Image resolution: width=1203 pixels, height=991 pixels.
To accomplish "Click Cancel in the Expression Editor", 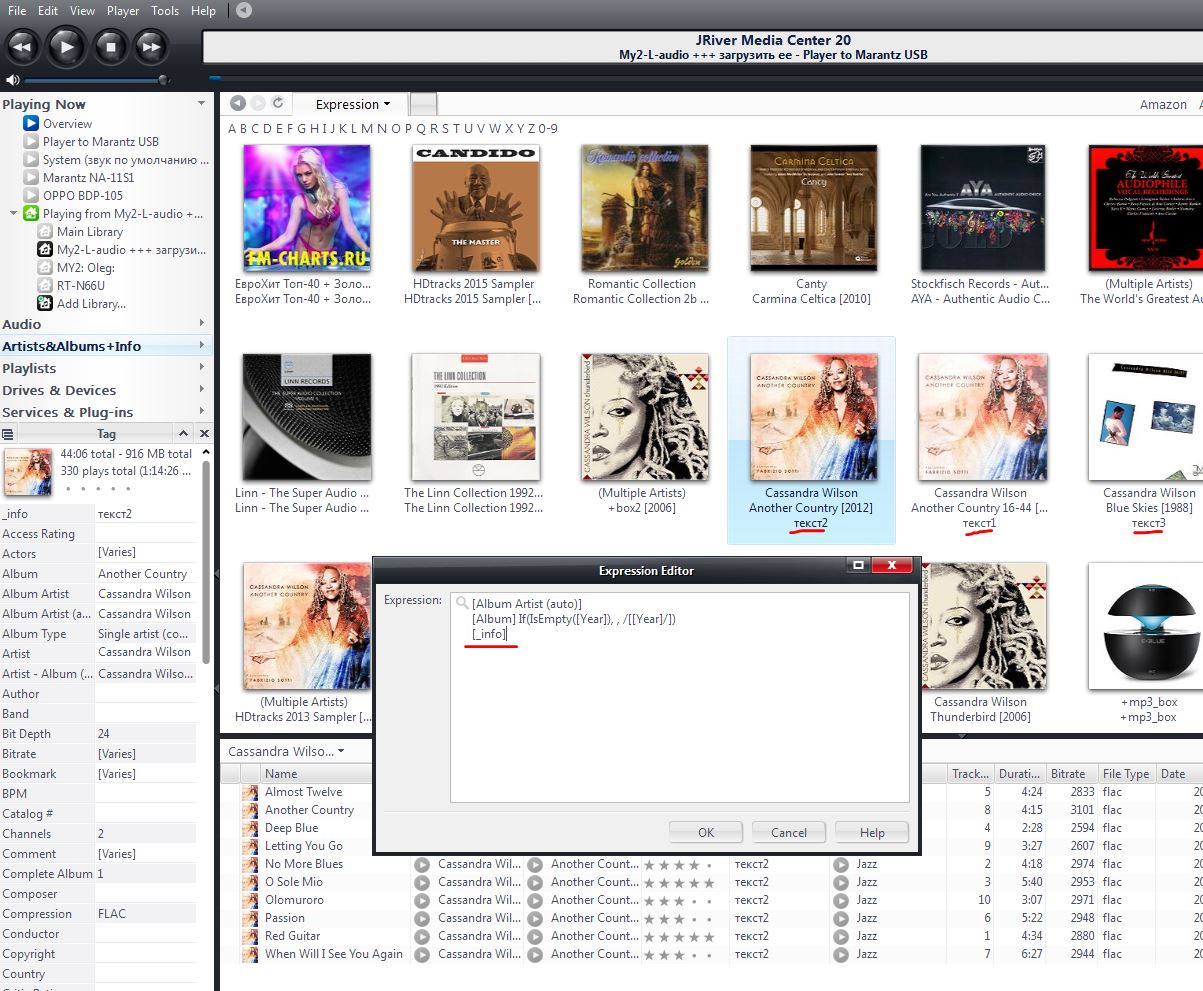I will [x=788, y=832].
